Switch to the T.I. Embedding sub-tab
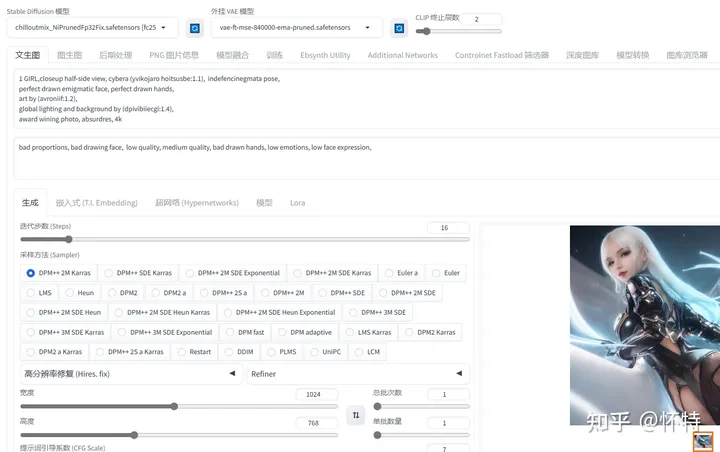The image size is (720, 452). [x=96, y=203]
